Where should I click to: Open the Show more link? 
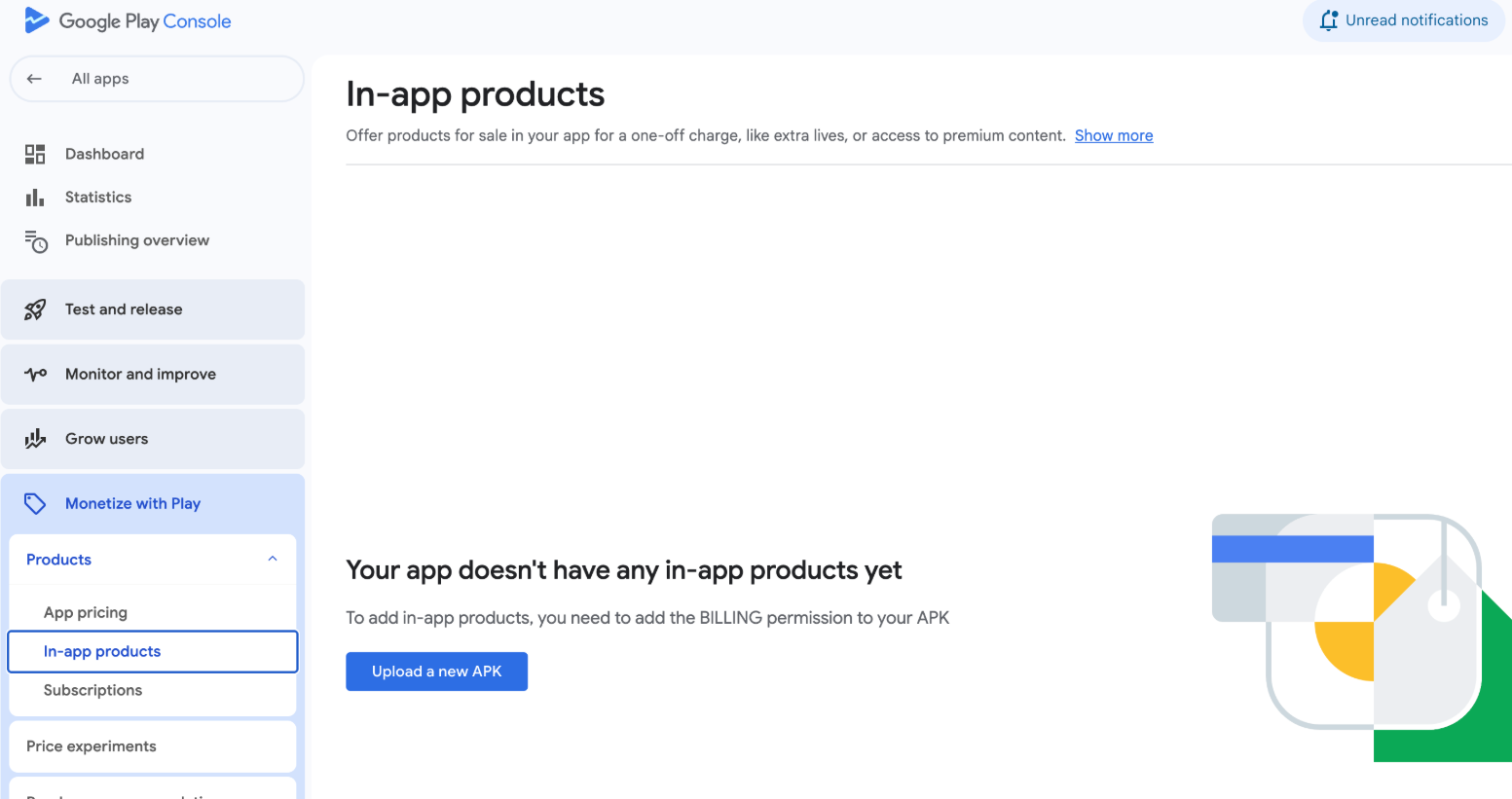tap(1114, 135)
